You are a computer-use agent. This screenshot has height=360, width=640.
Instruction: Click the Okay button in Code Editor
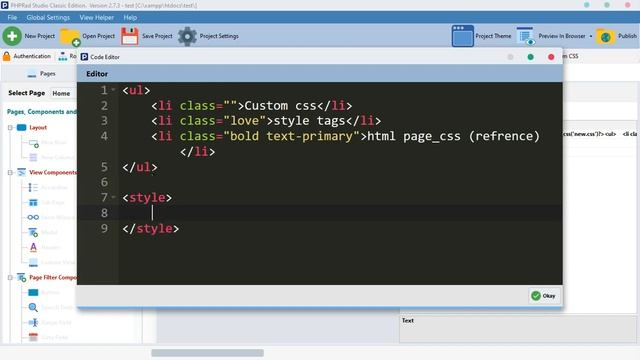[544, 296]
